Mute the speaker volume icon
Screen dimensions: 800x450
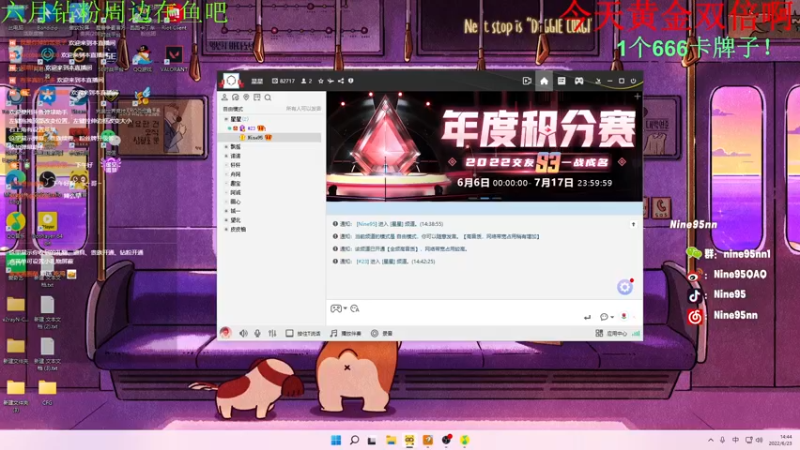pyautogui.click(x=243, y=333)
